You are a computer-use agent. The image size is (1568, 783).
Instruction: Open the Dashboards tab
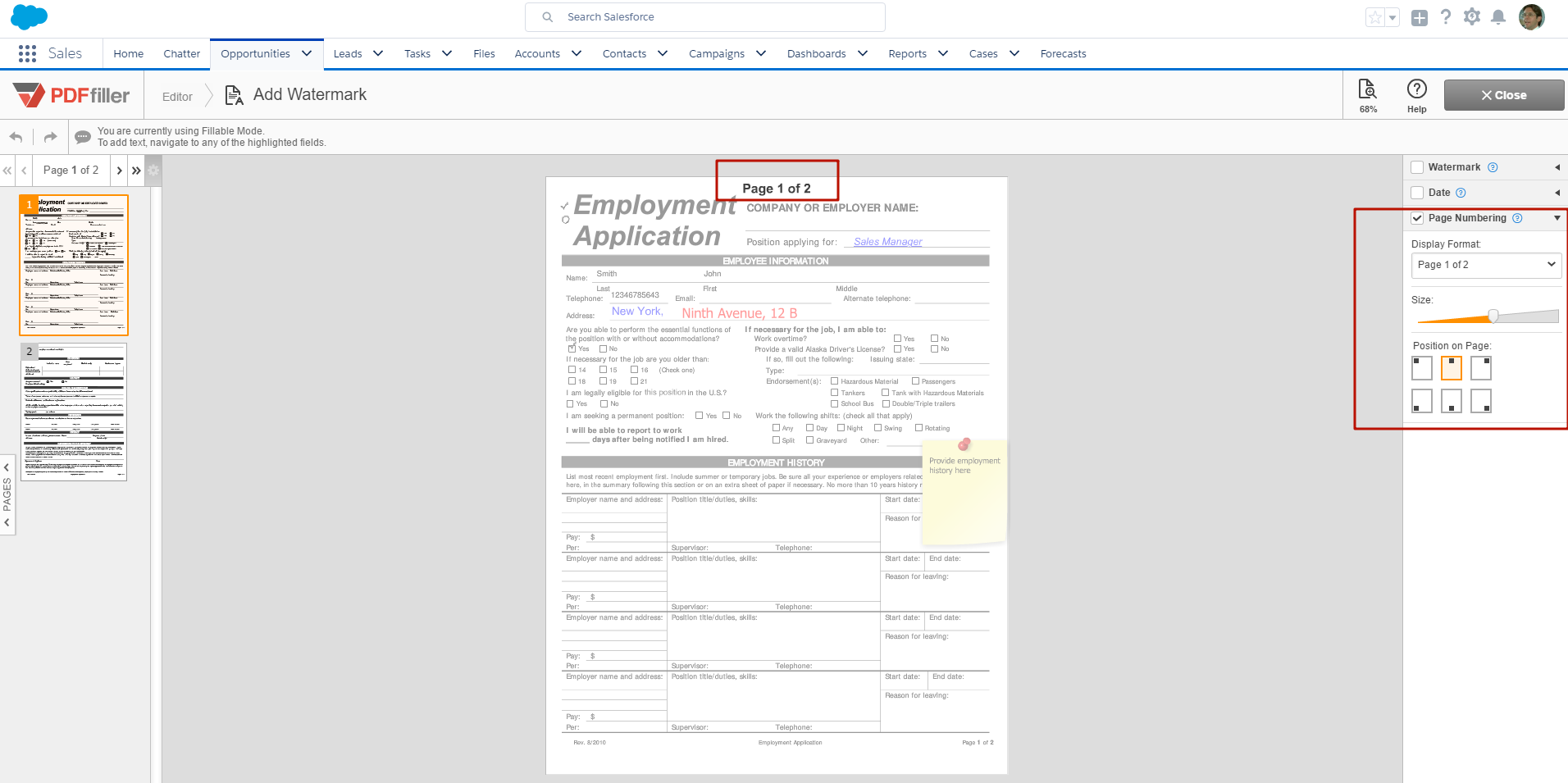[817, 54]
